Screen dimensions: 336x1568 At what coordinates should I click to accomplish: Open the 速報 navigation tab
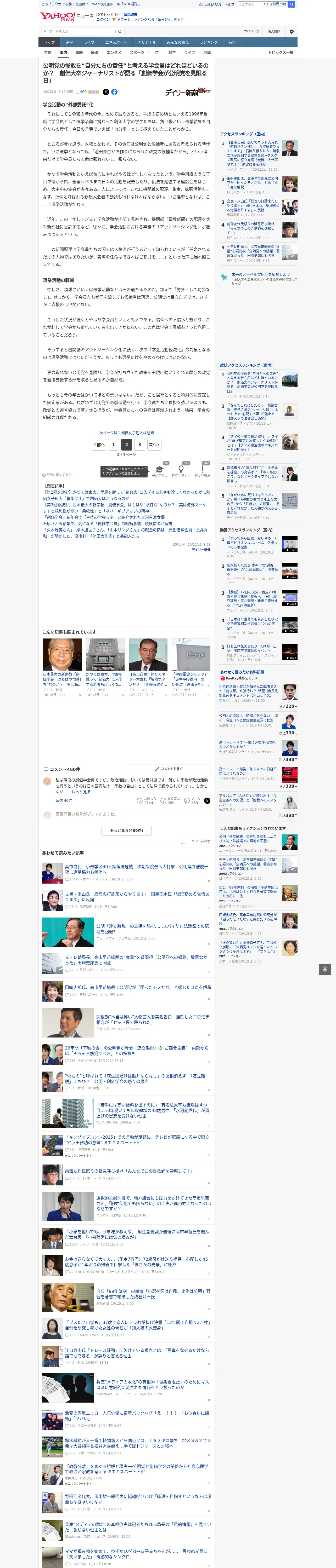69,43
